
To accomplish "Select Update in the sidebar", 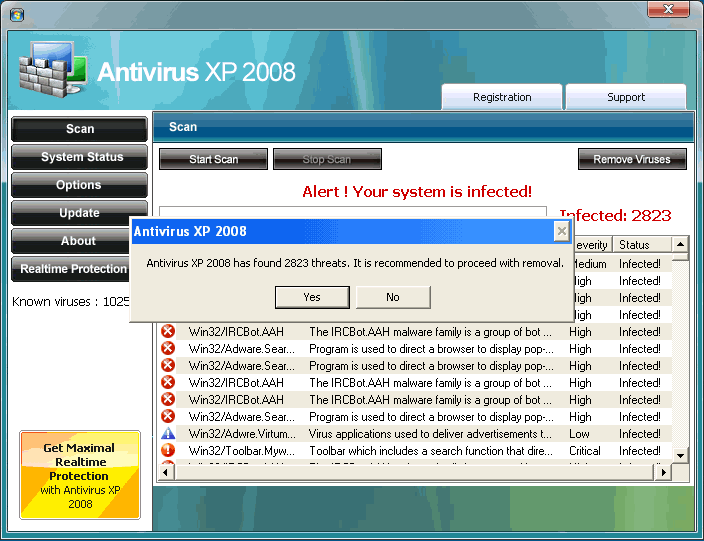I will tap(79, 212).
